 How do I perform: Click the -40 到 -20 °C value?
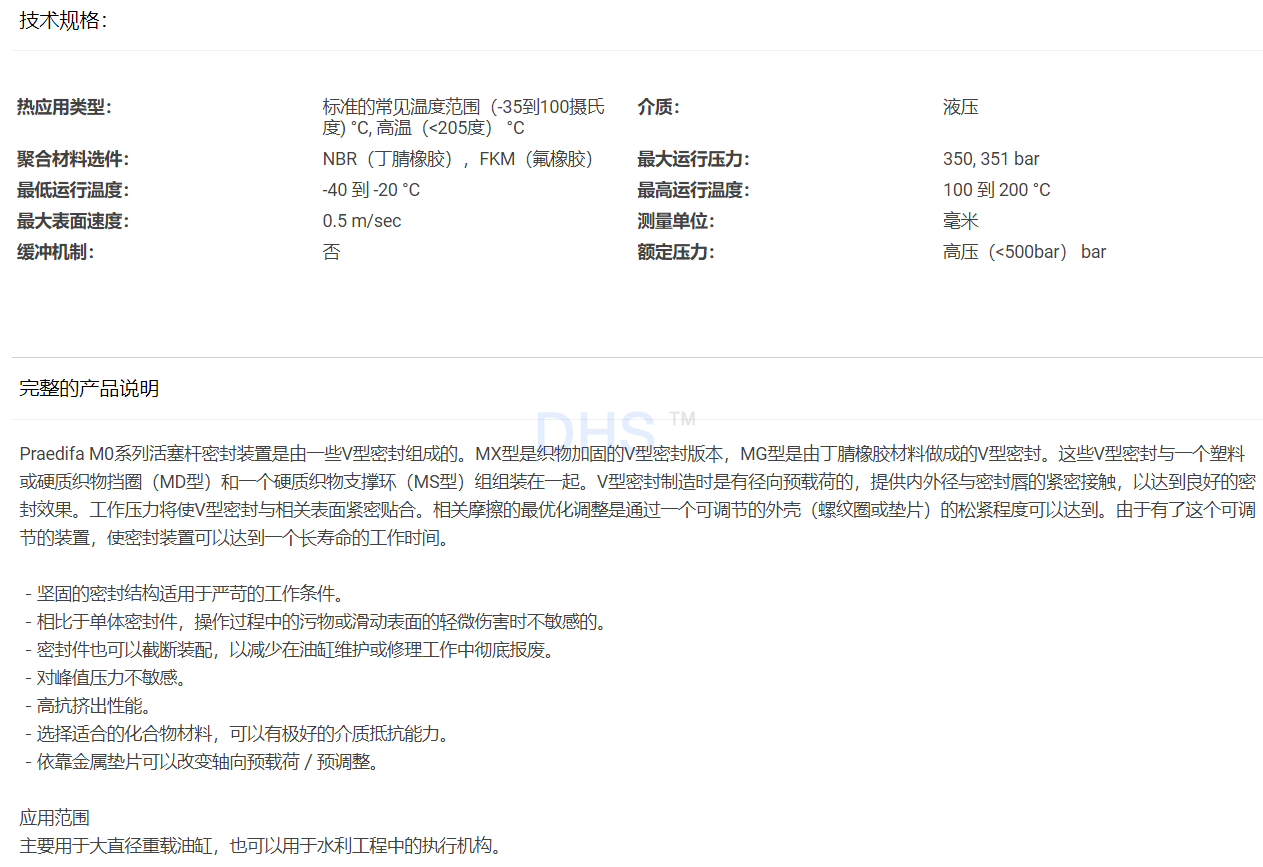(371, 190)
